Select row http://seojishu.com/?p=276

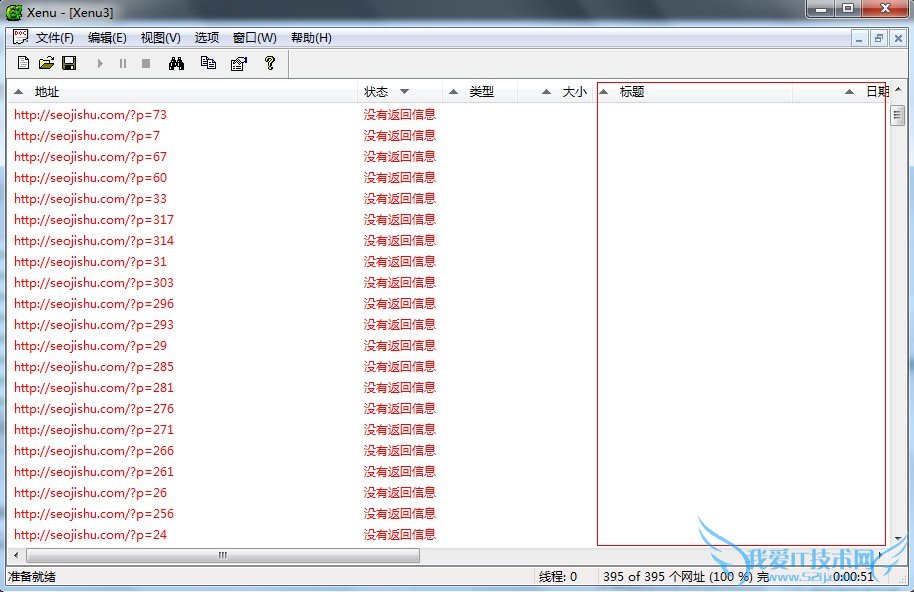click(x=94, y=408)
